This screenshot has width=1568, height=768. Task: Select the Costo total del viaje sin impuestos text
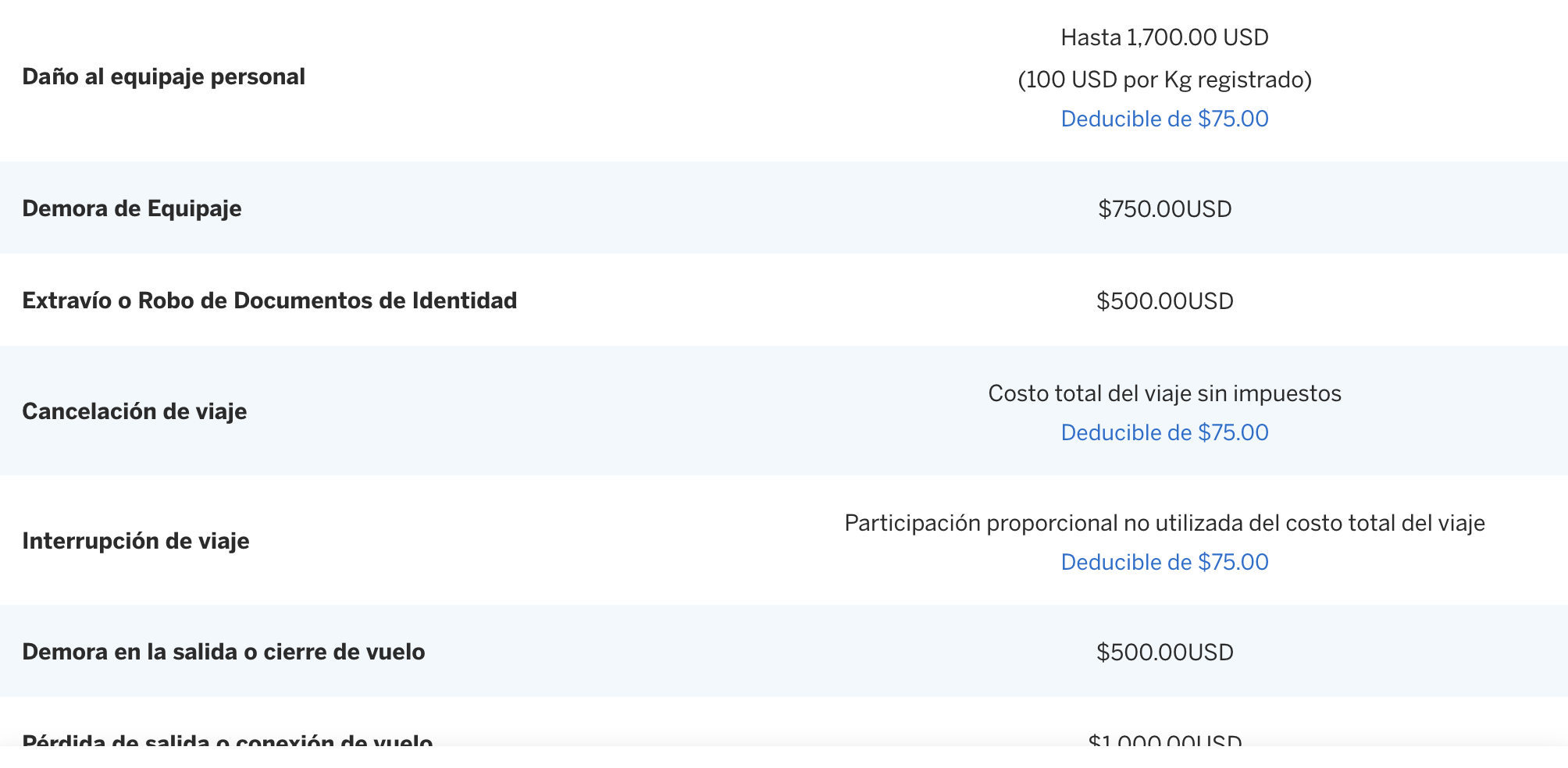click(x=1164, y=393)
